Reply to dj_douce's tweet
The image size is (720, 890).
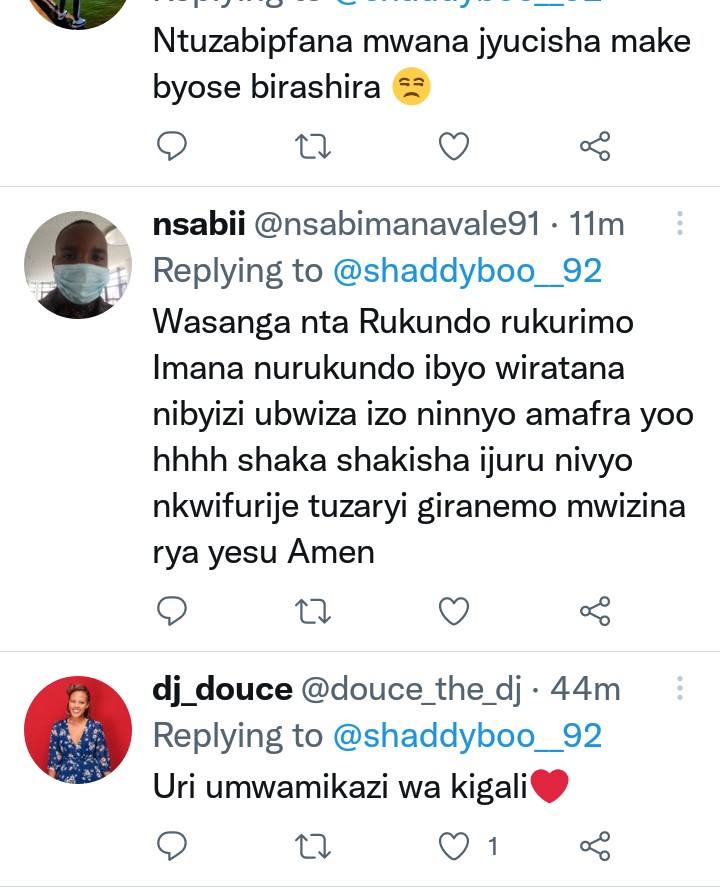[174, 846]
